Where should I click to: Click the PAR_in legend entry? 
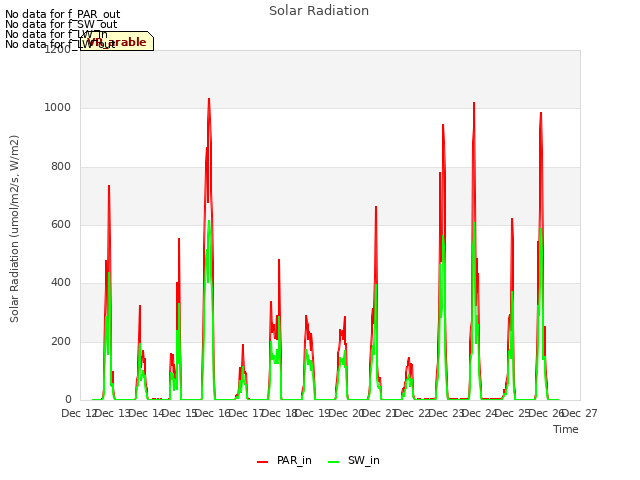[284, 460]
